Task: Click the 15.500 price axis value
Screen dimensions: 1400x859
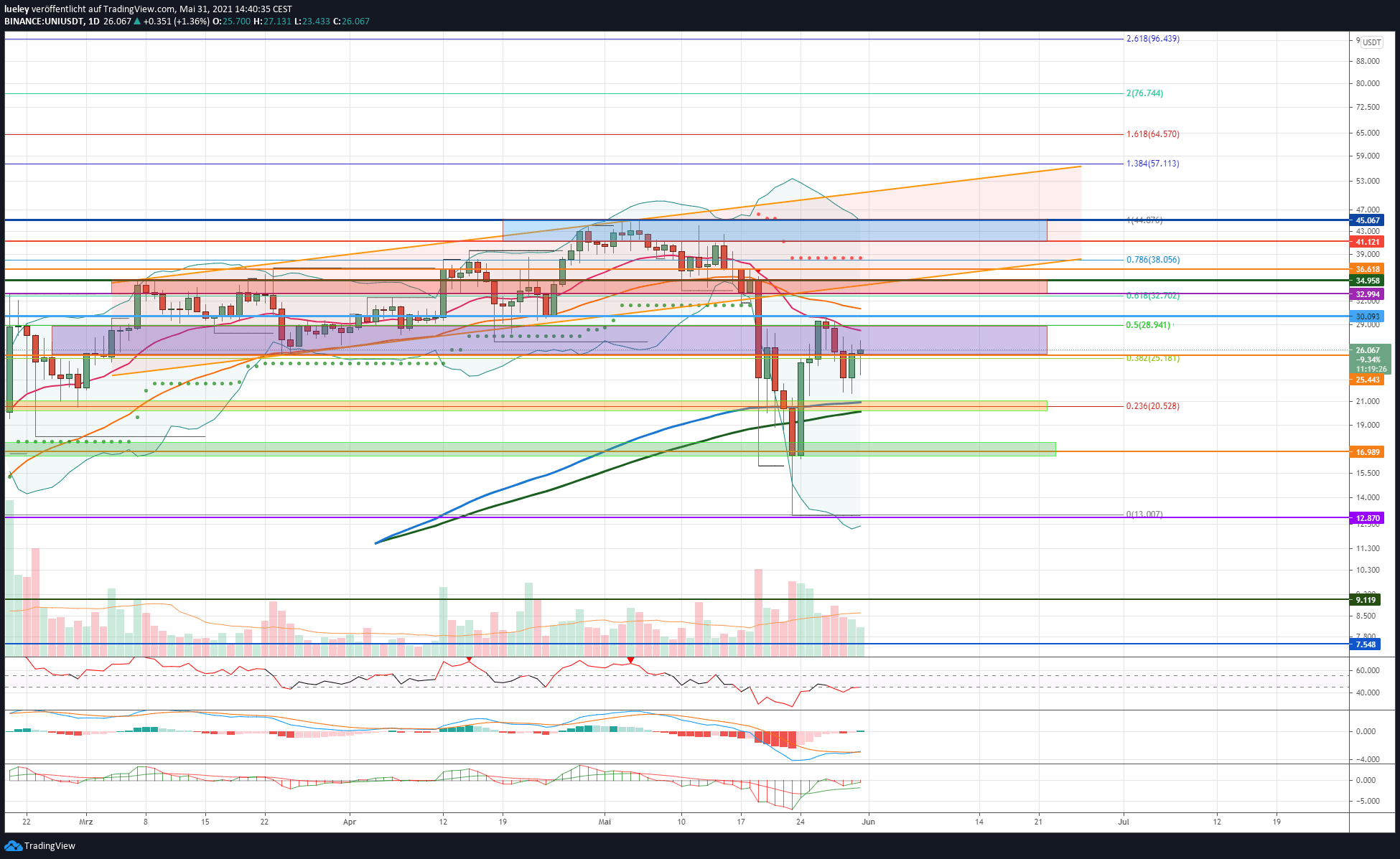Action: pyautogui.click(x=1368, y=473)
